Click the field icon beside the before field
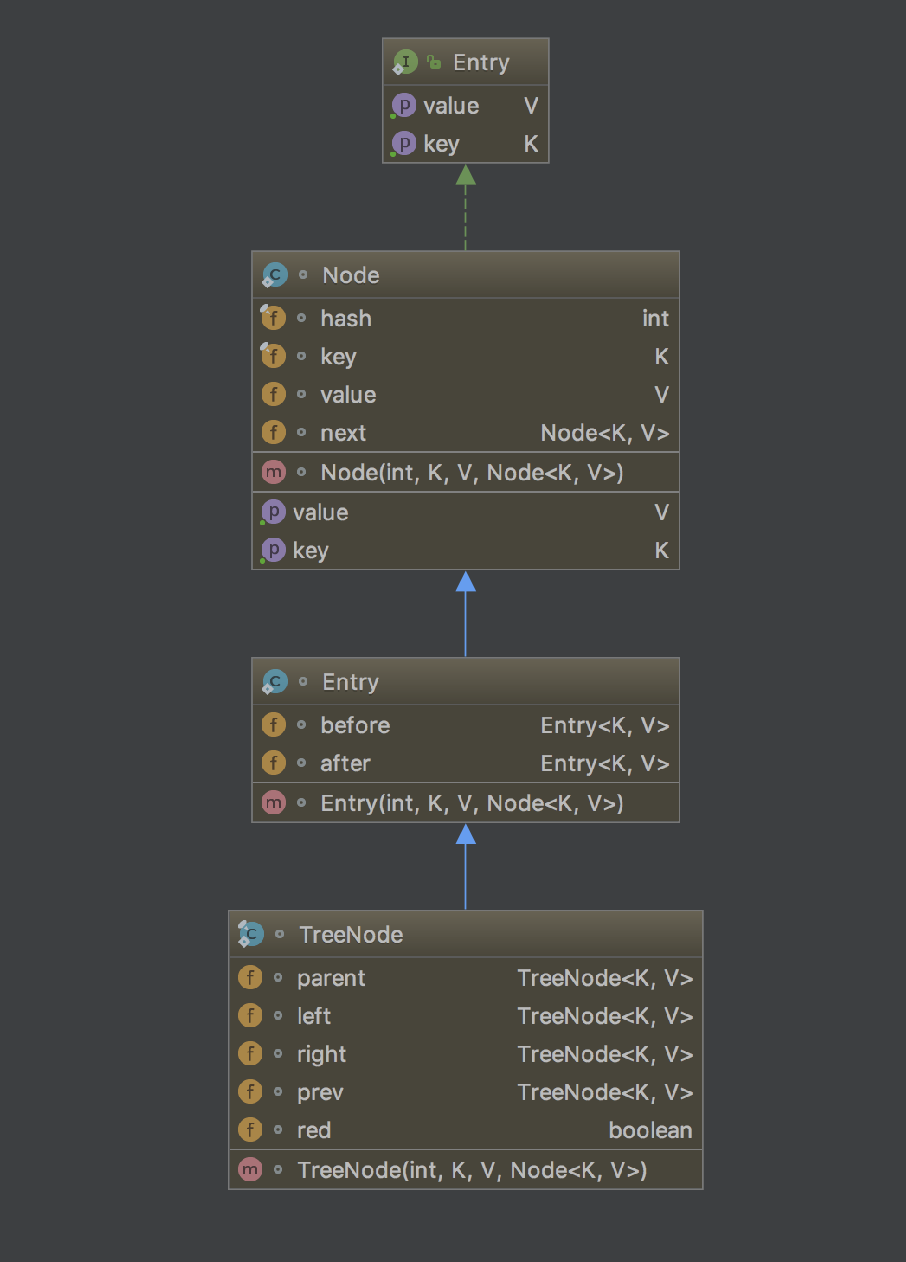The height and width of the screenshot is (1262, 906). [272, 725]
